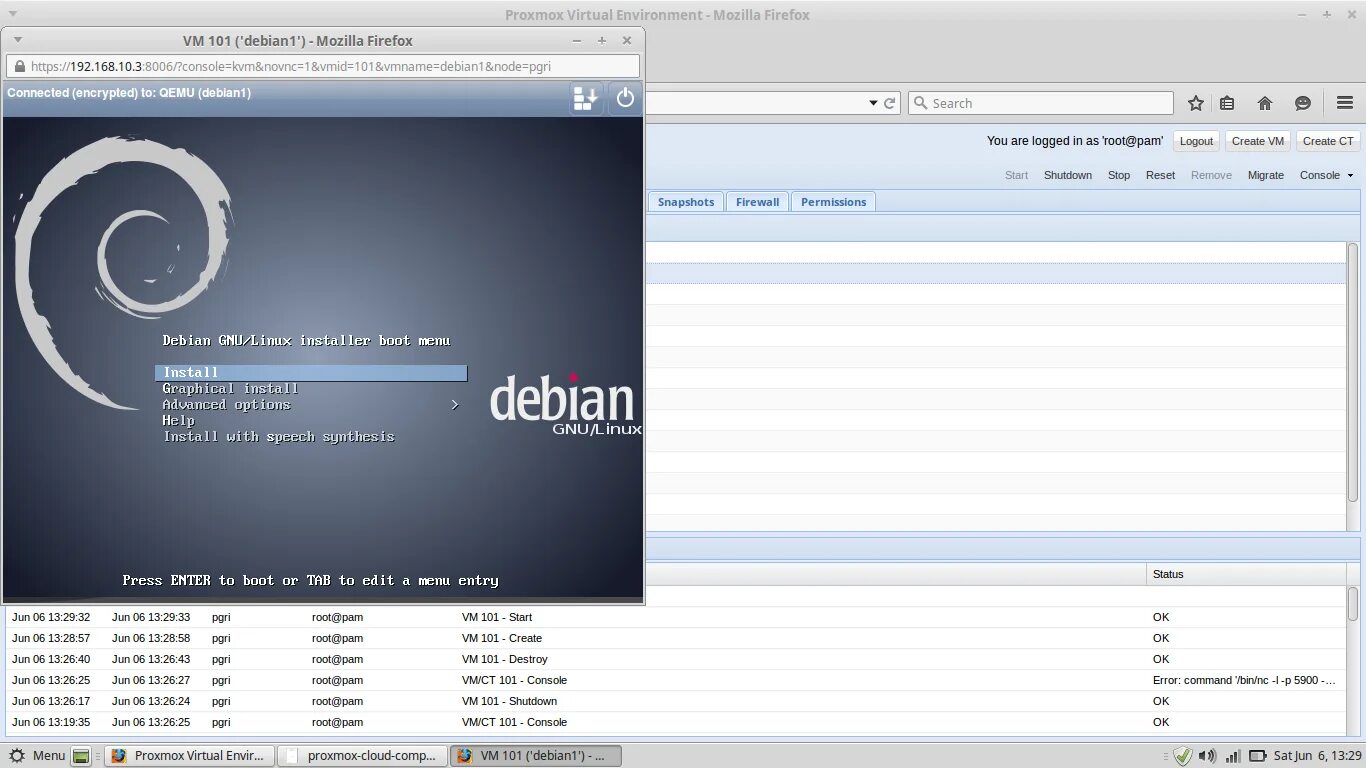The height and width of the screenshot is (768, 1366).
Task: Switch to Proxmox Virtual Envir... taskbar window
Action: (188, 756)
